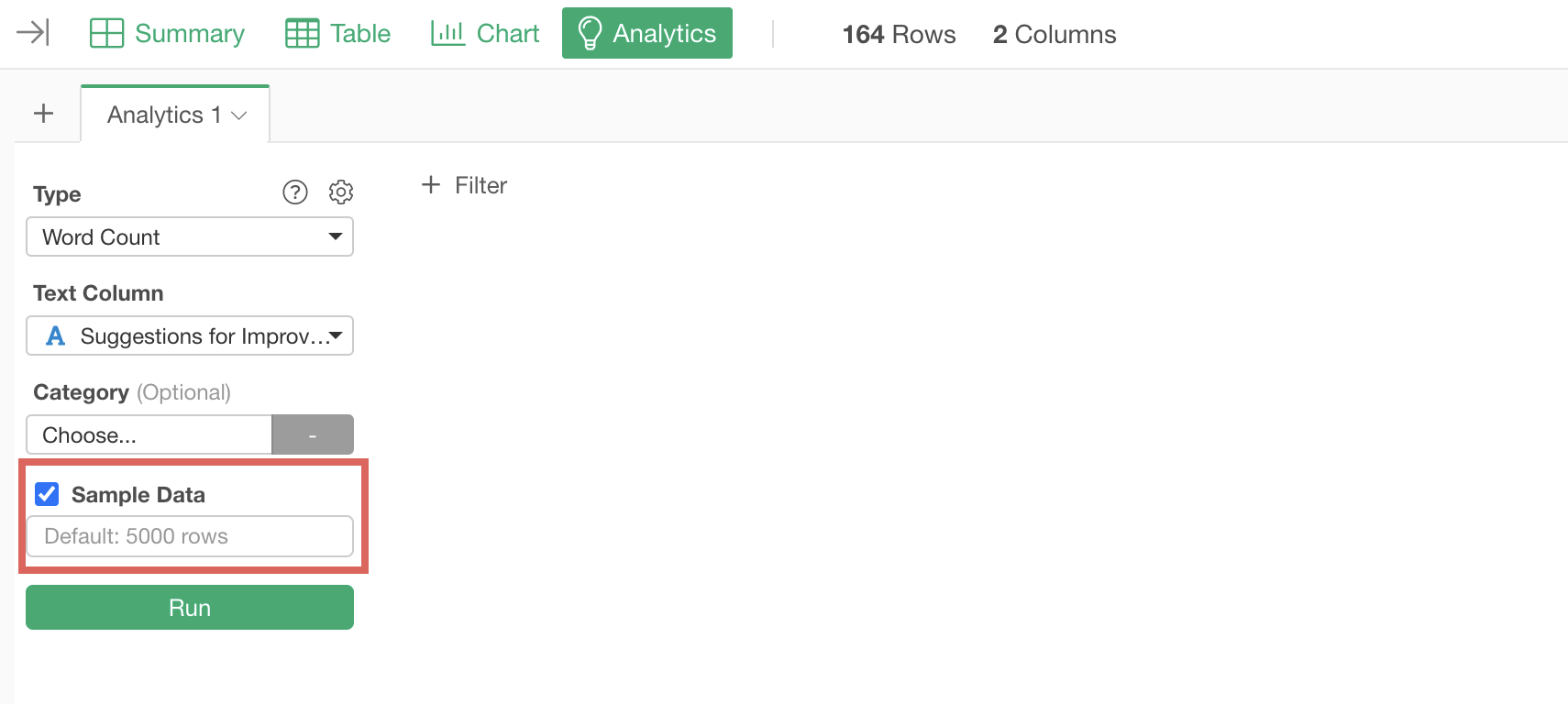Screen dimensions: 1568x704
Task: Click the Summary grid icon
Action: (106, 33)
